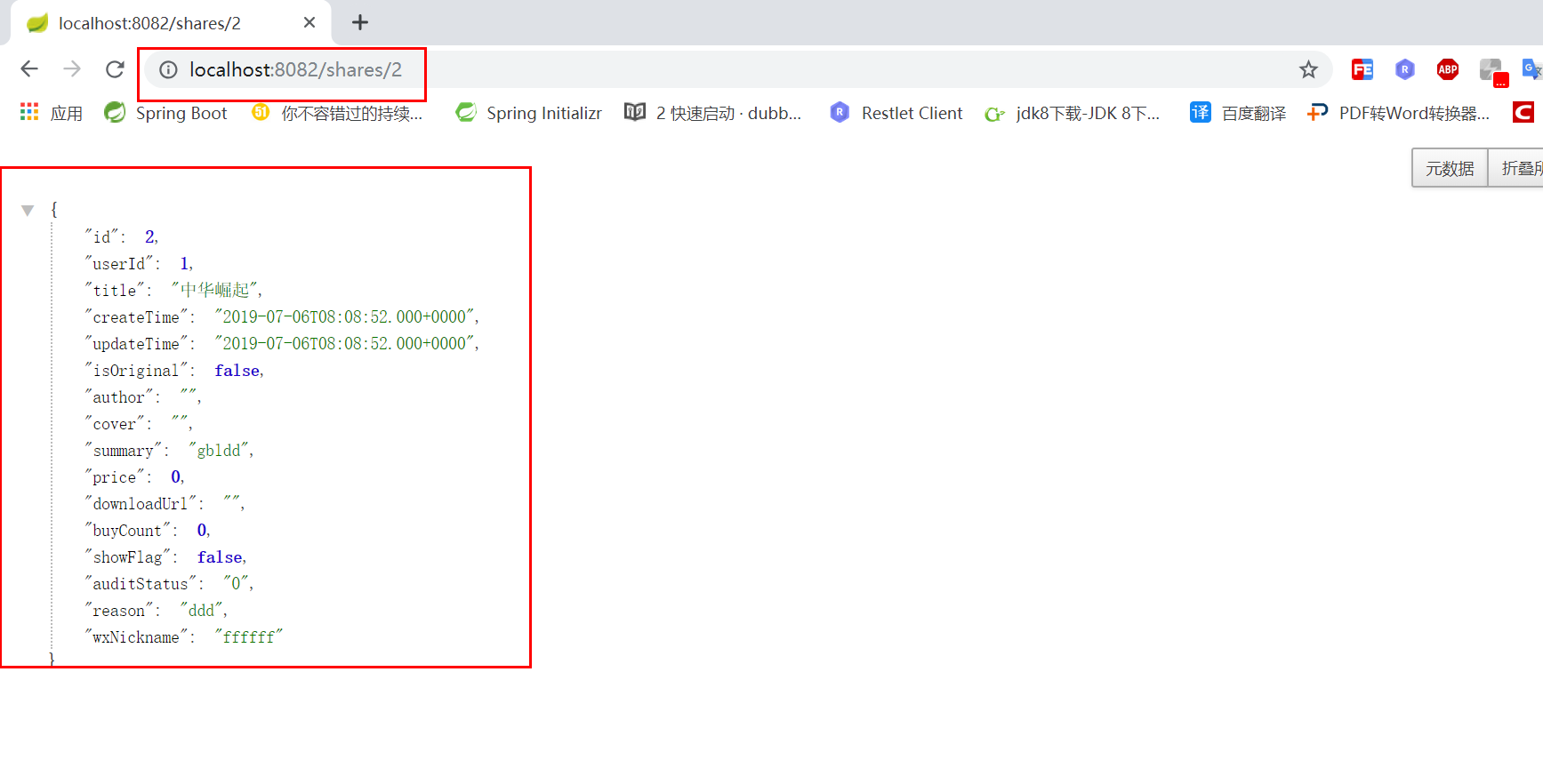Image resolution: width=1543 pixels, height=784 pixels.
Task: Open the FE helper extension icon
Action: [x=1362, y=69]
